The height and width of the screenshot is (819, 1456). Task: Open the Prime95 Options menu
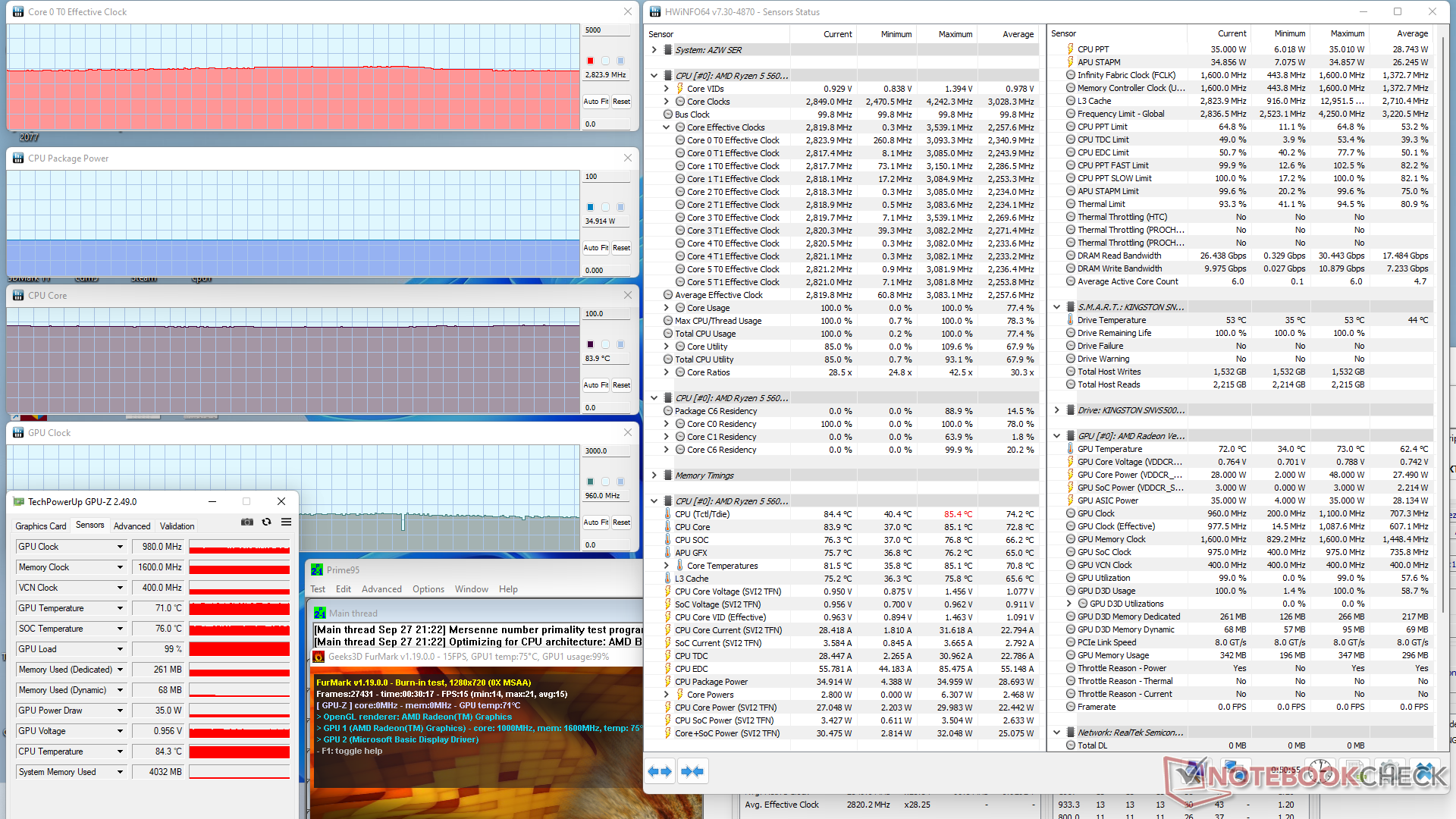click(x=428, y=589)
